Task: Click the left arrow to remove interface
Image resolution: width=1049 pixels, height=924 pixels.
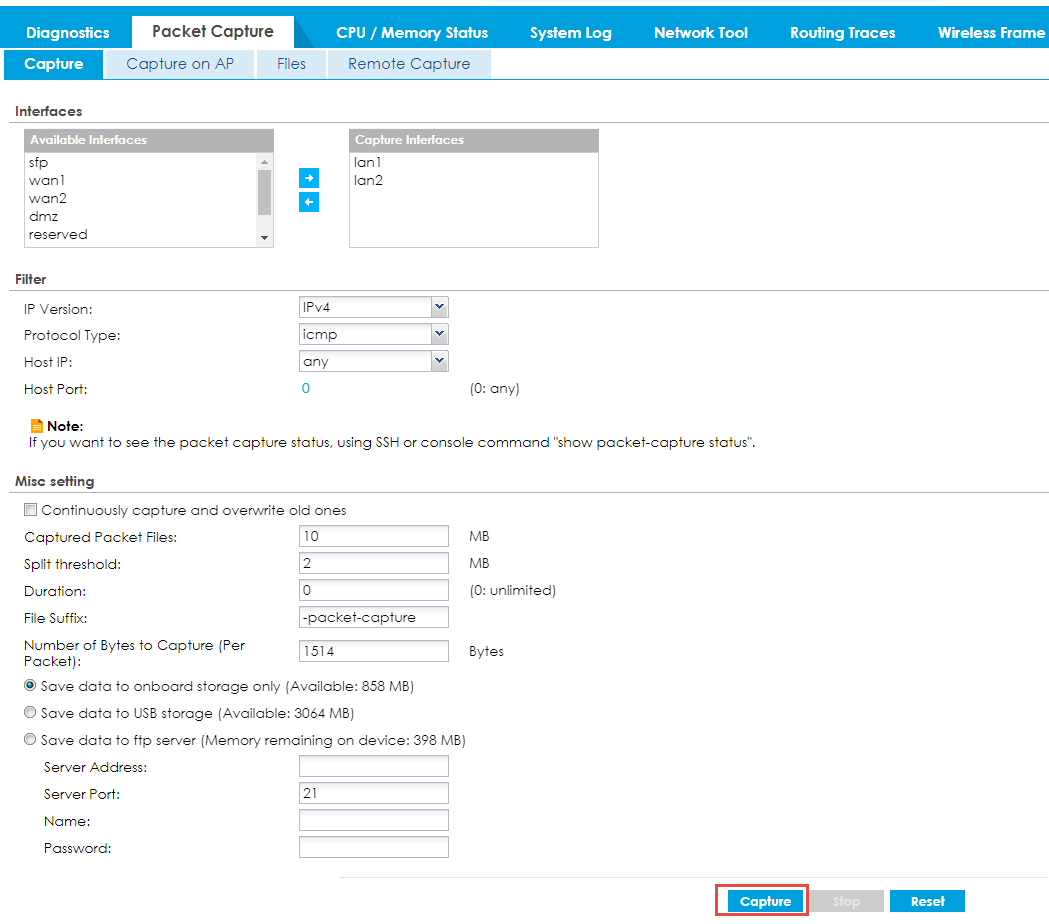Action: click(x=309, y=202)
